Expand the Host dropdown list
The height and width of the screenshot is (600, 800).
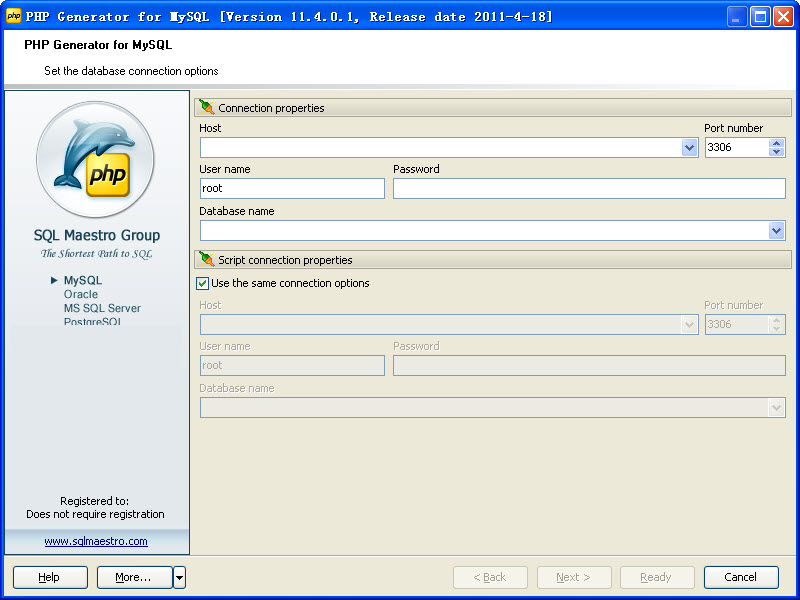click(x=689, y=148)
